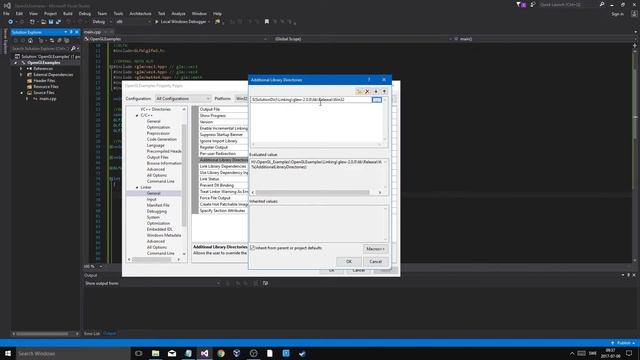Select the Output File property row
640x360 pixels.
tap(223, 109)
